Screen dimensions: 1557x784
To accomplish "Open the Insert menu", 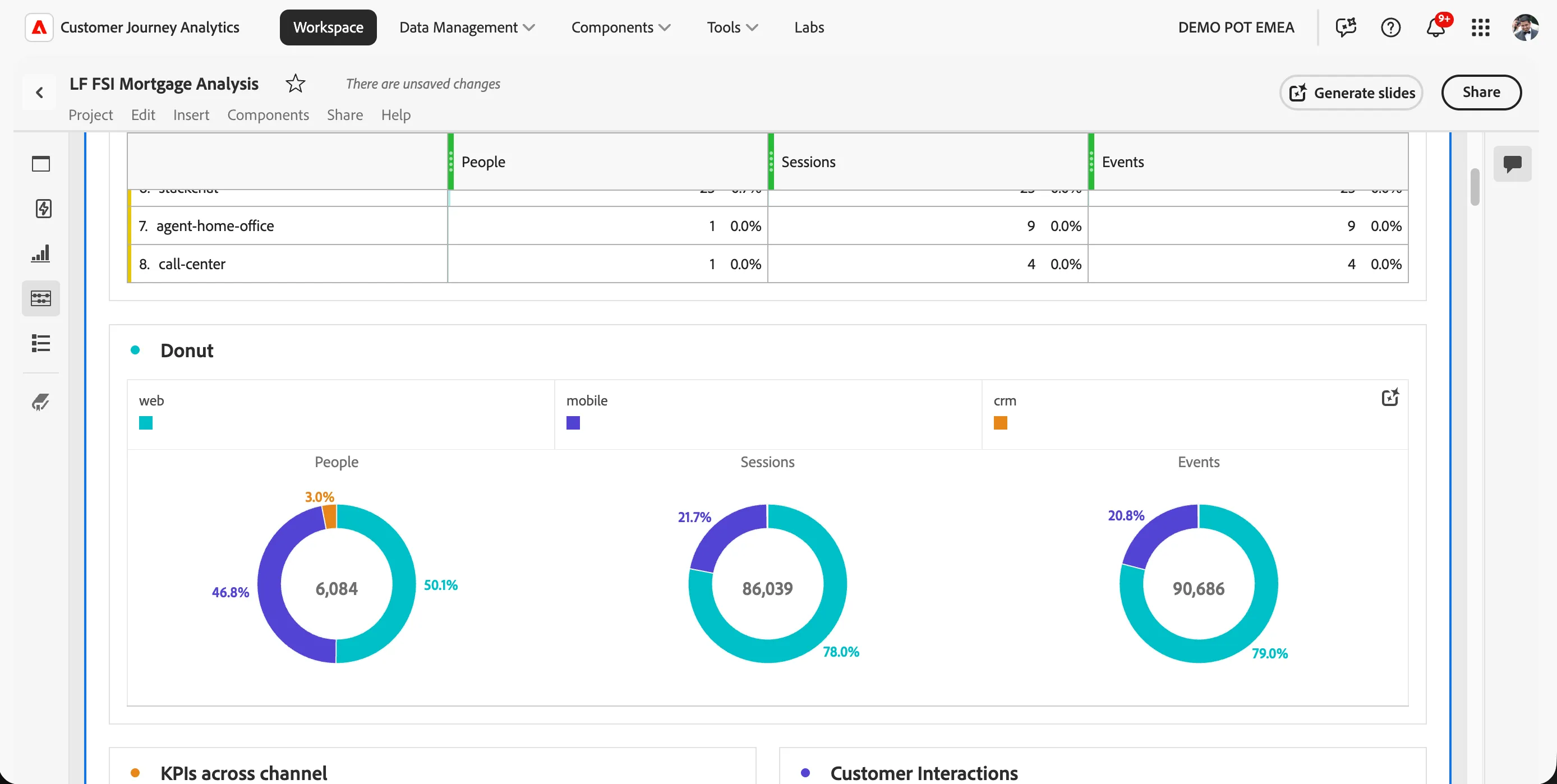I will point(191,114).
